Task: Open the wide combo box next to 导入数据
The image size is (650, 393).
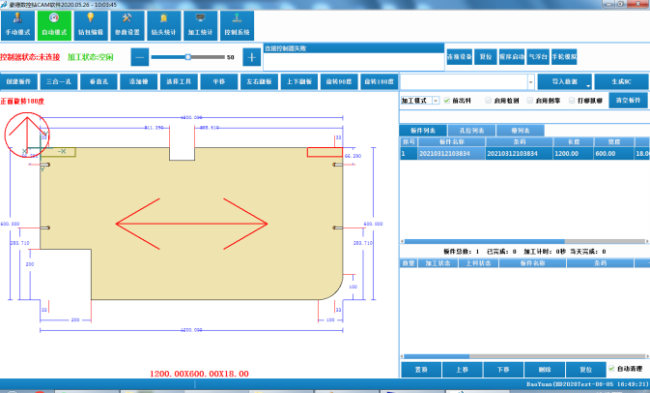Action: coord(467,82)
